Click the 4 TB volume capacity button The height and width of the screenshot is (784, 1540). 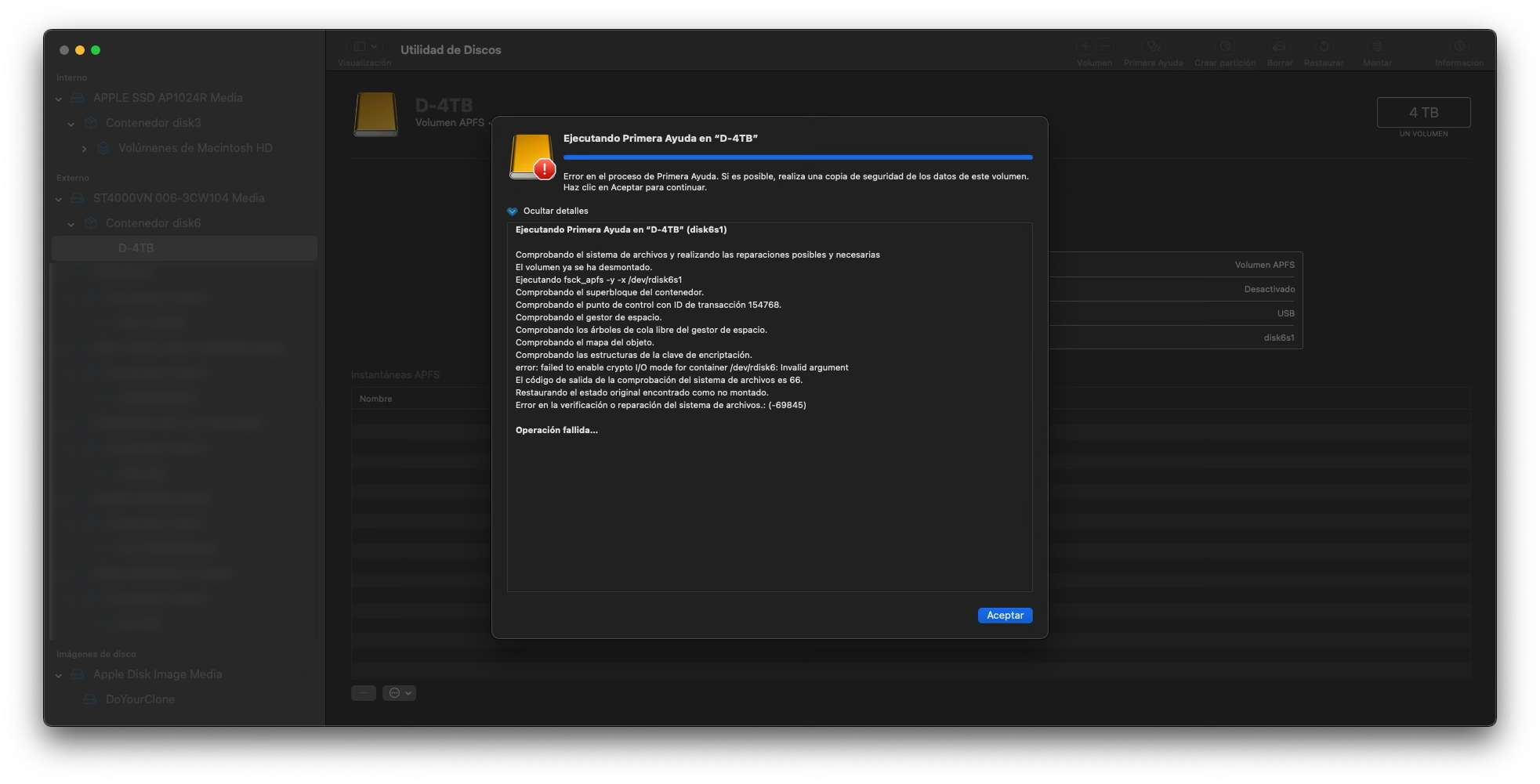pyautogui.click(x=1425, y=112)
